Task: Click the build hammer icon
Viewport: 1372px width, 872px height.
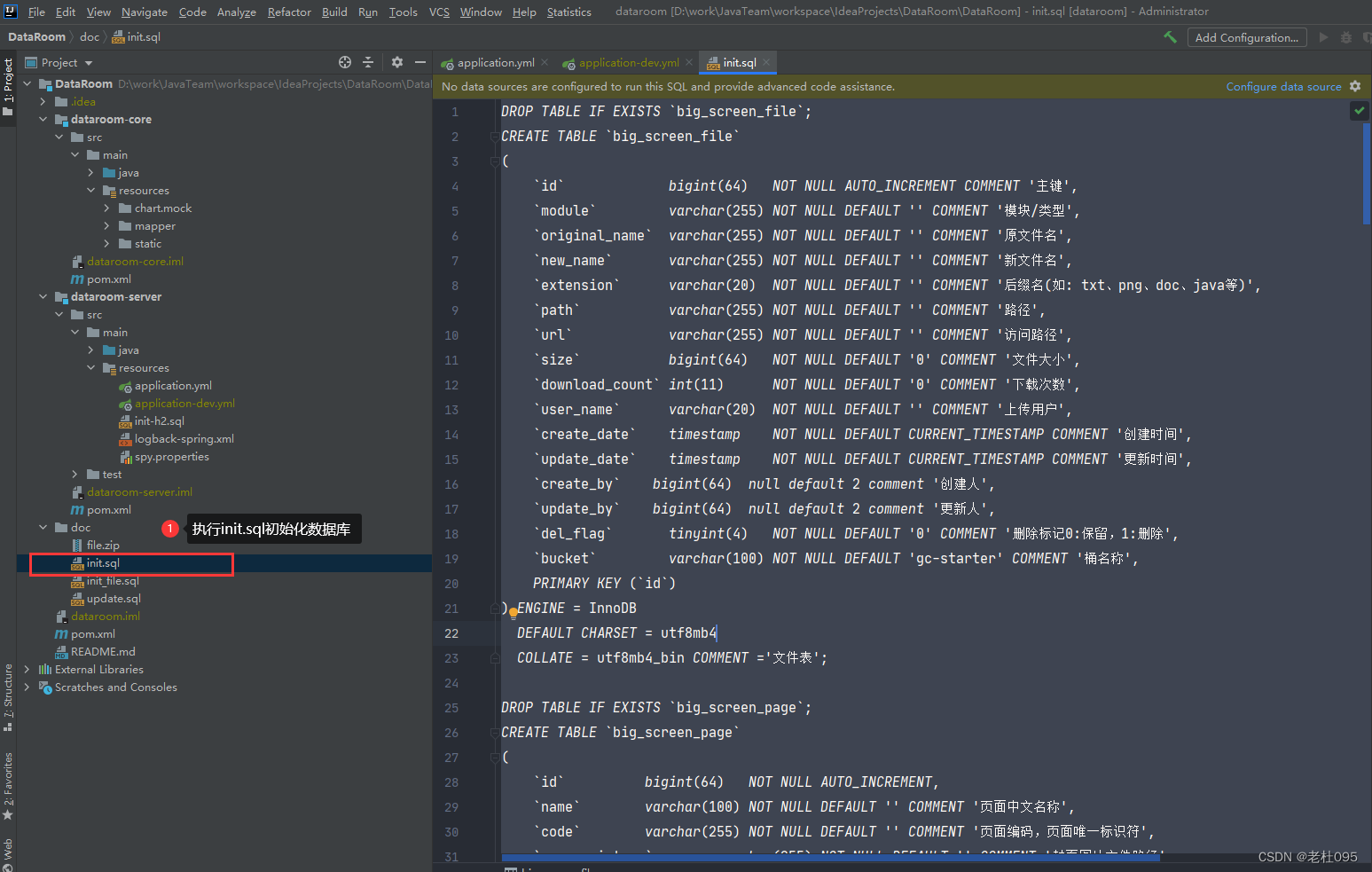Action: tap(1170, 37)
